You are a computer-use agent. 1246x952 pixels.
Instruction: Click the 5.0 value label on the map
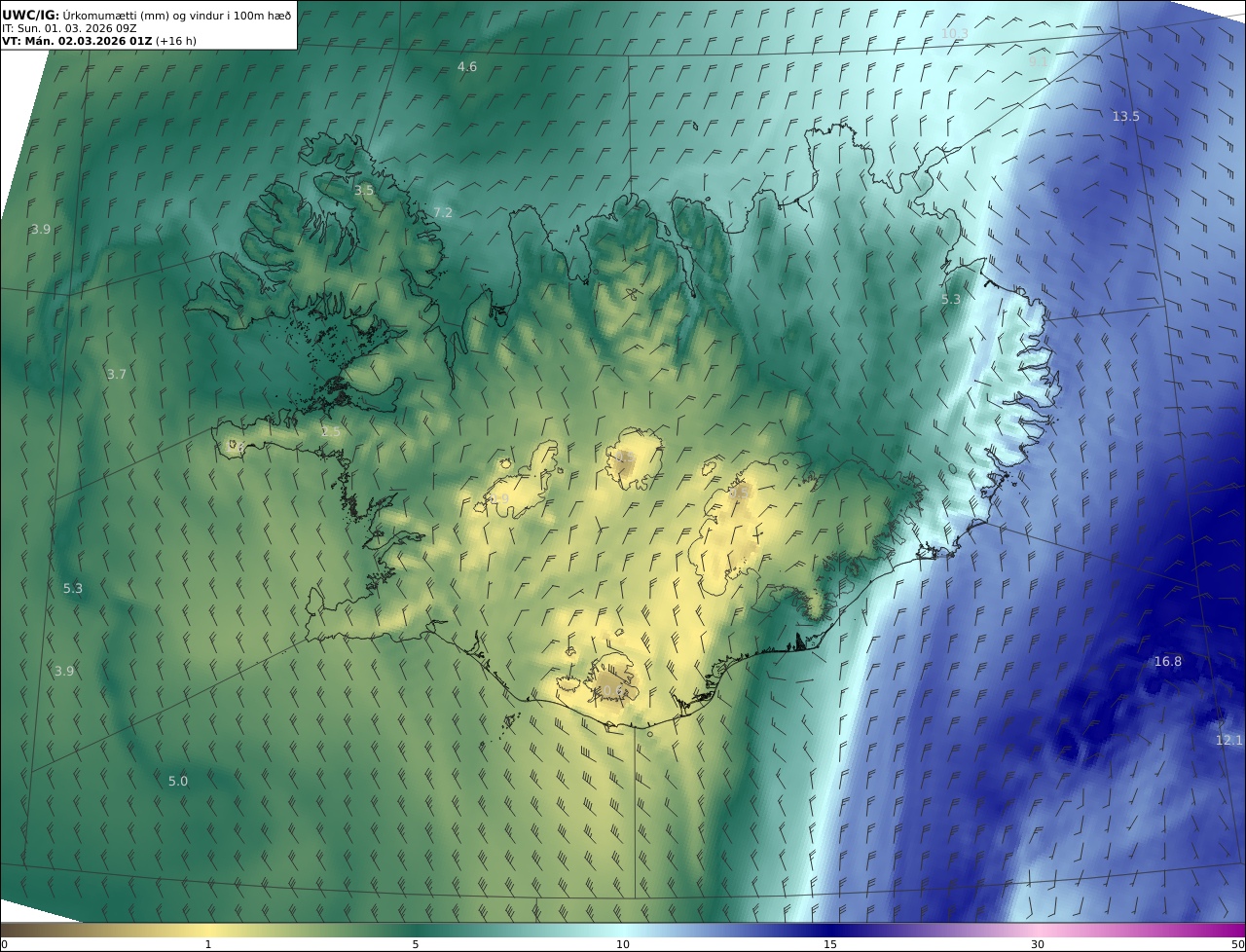(x=178, y=781)
